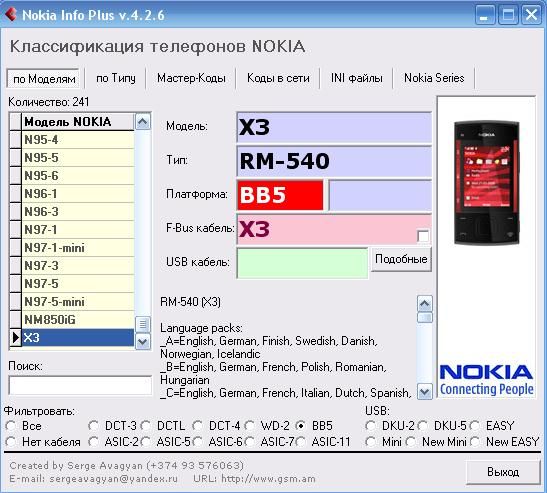Select the ASIC-7 radio button
The width and height of the screenshot is (547, 493).
click(x=249, y=442)
